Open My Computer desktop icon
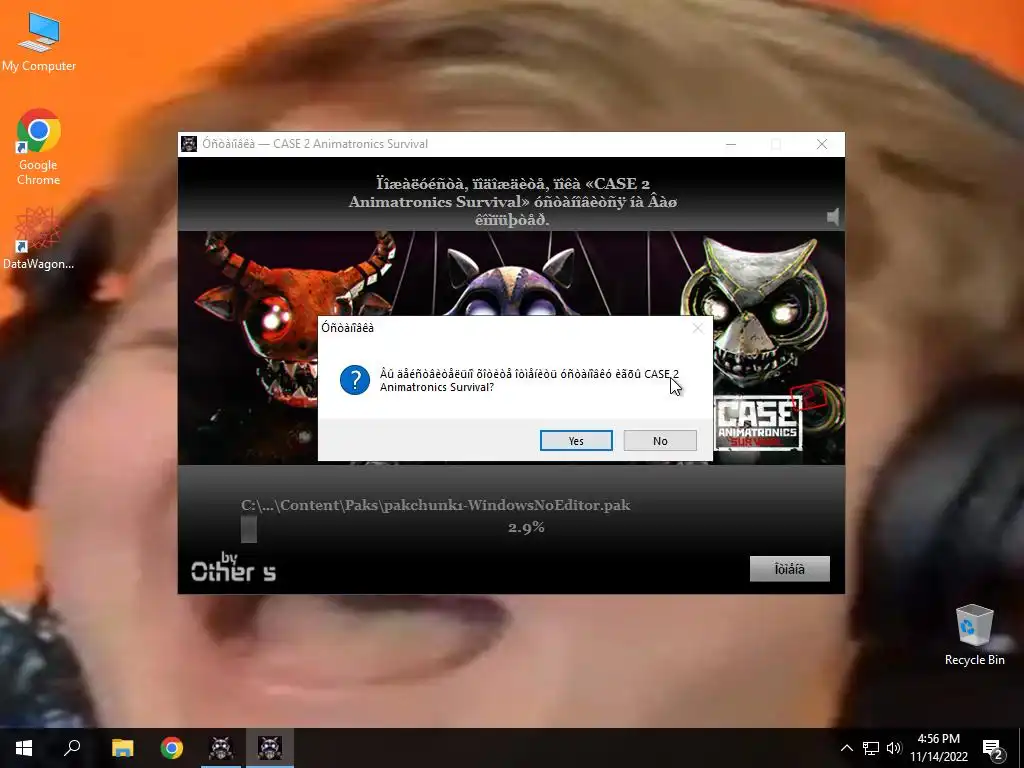Screen dimensions: 1024x768 point(39,43)
